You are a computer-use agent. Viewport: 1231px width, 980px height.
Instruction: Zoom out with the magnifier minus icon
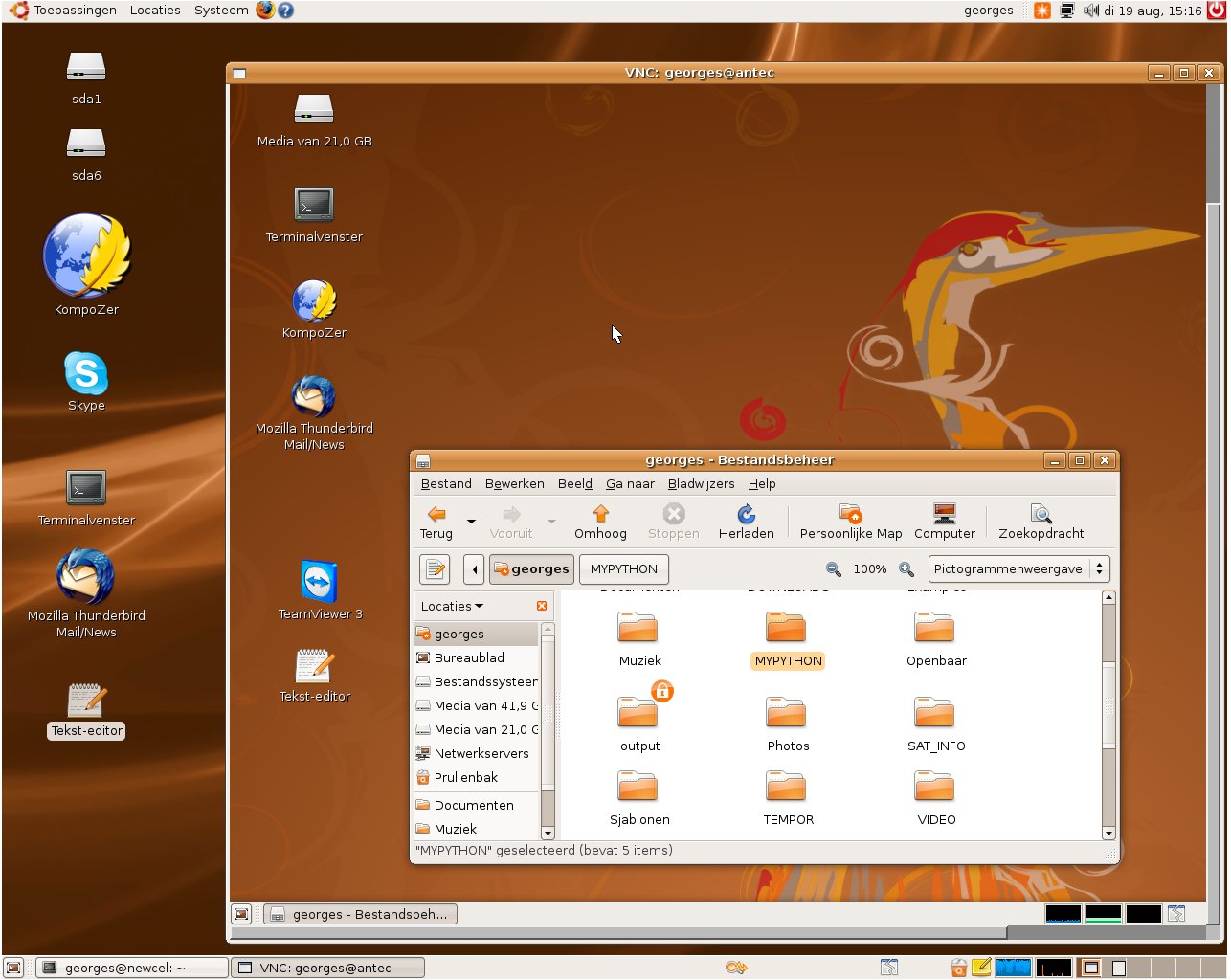[x=834, y=569]
